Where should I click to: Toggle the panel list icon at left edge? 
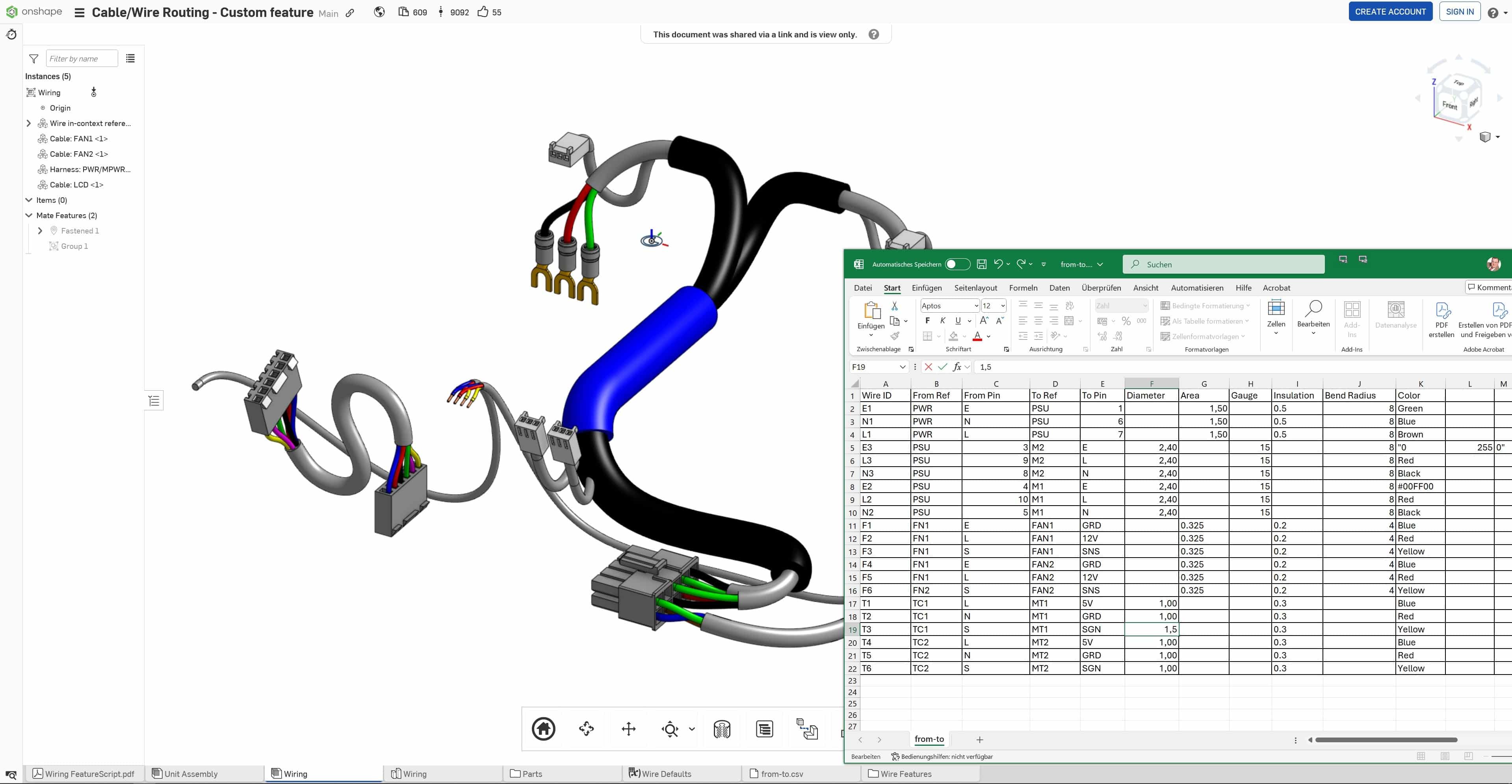point(154,401)
